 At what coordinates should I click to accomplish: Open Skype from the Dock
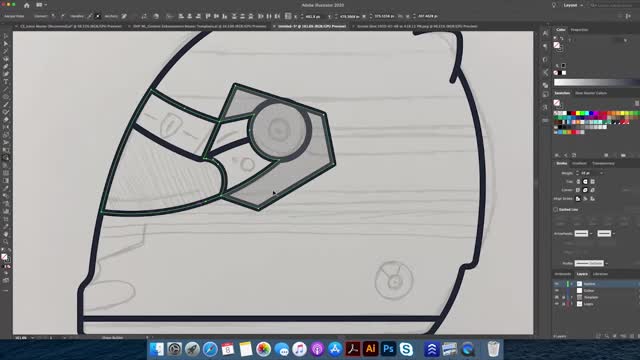[406, 349]
